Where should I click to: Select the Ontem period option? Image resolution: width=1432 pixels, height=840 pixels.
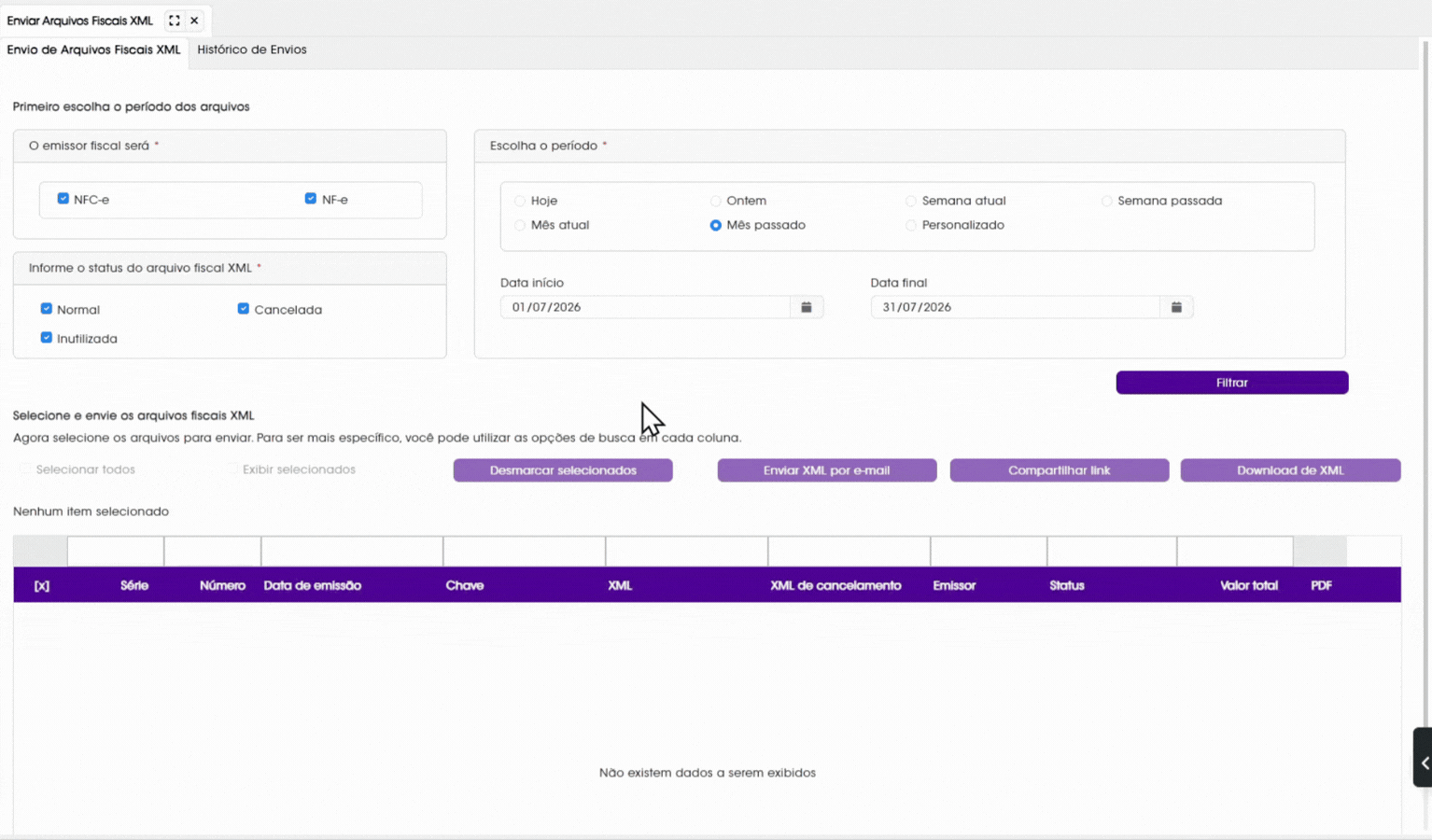pos(716,201)
